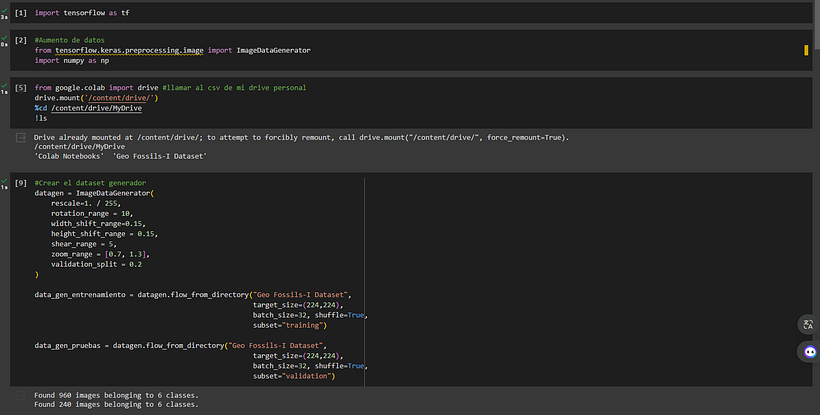Run cell [9] creating the dataset generator

pos(20,182)
